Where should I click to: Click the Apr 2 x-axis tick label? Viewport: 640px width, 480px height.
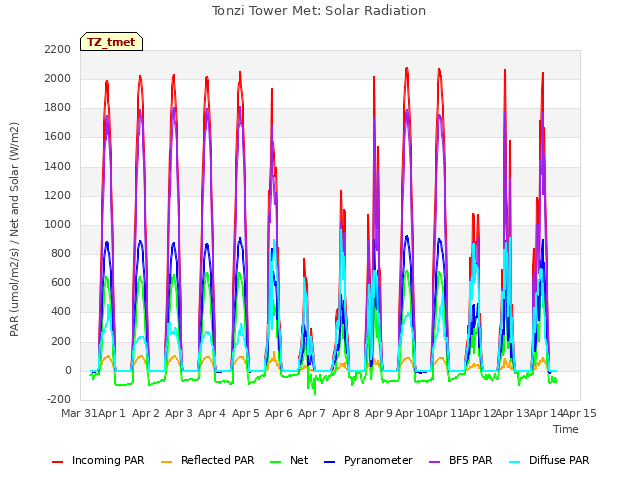(x=146, y=413)
